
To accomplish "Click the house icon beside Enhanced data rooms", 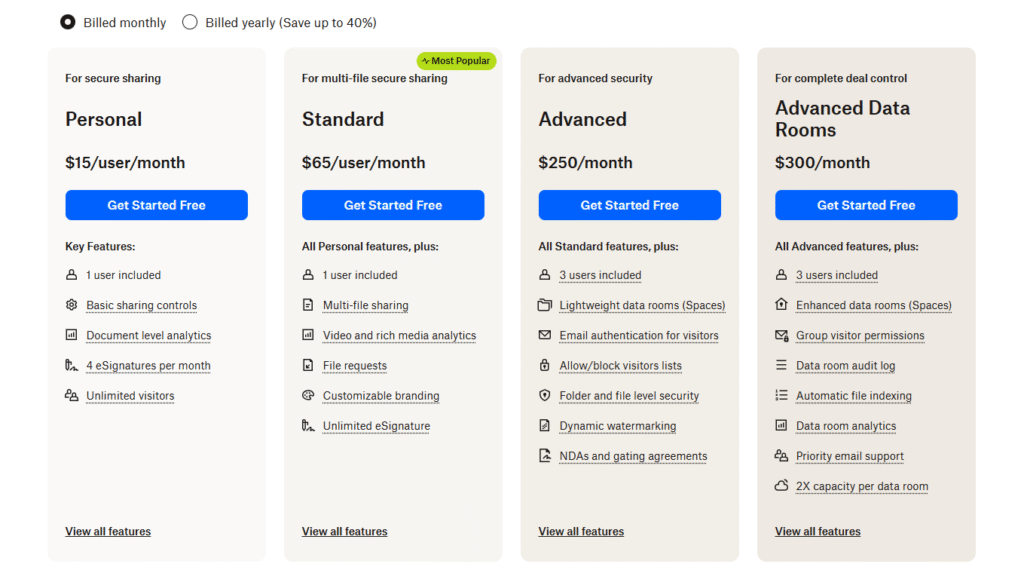I will click(782, 305).
